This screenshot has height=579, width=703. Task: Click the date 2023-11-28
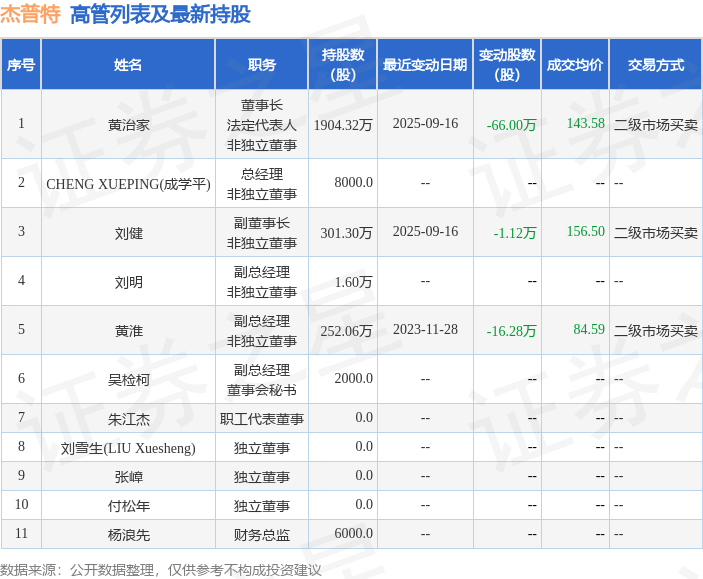pos(425,329)
